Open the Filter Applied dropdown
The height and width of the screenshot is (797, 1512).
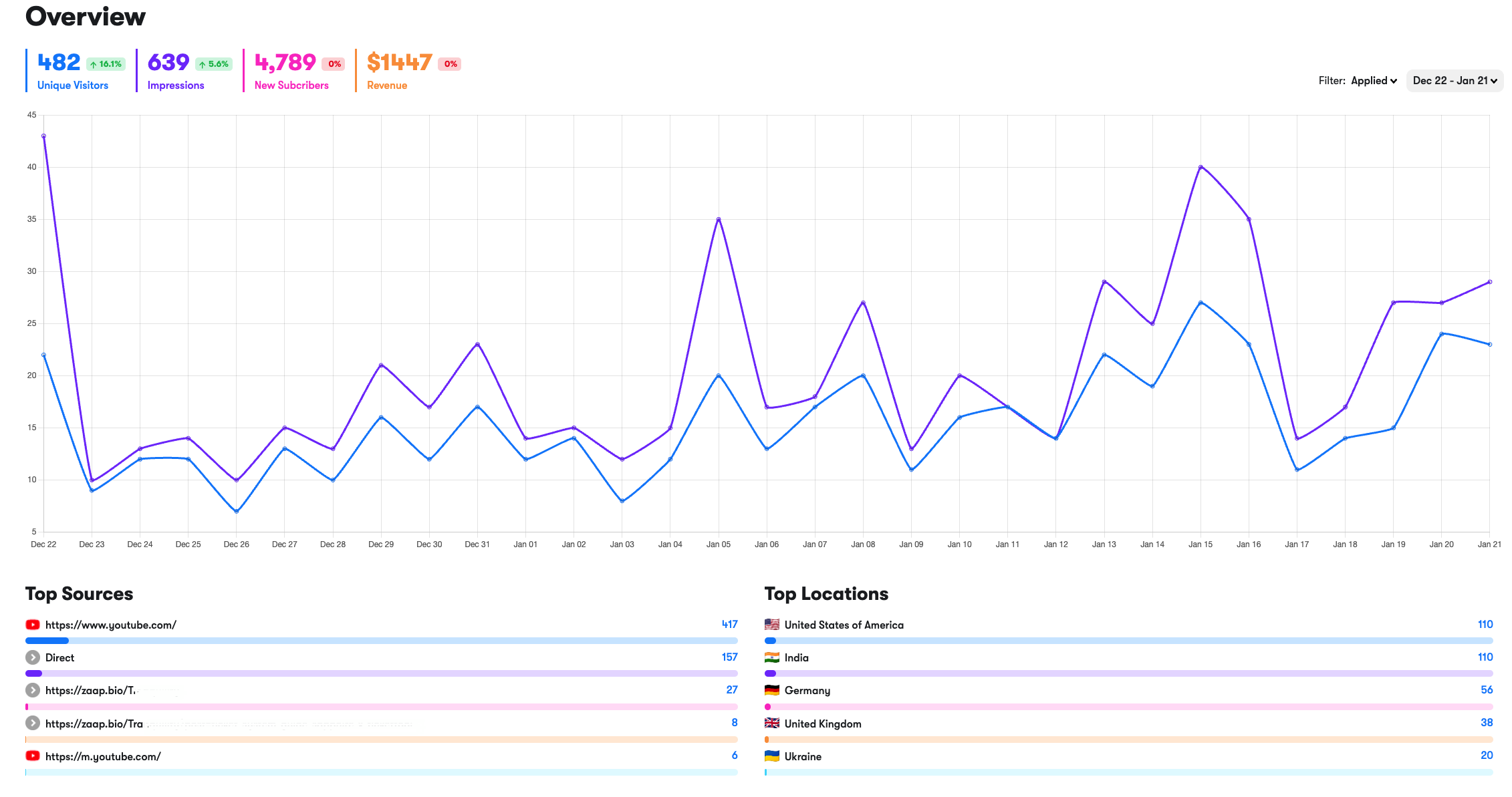click(1374, 81)
